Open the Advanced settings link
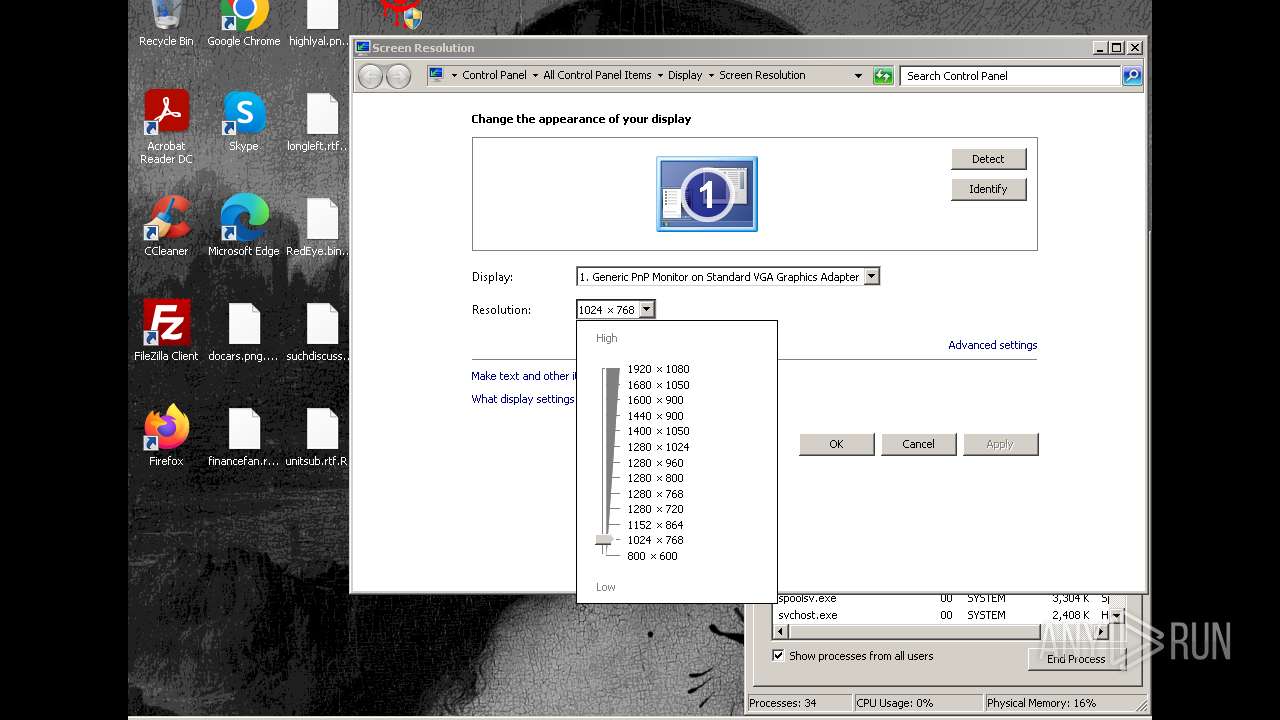This screenshot has height=720, width=1280. [992, 345]
